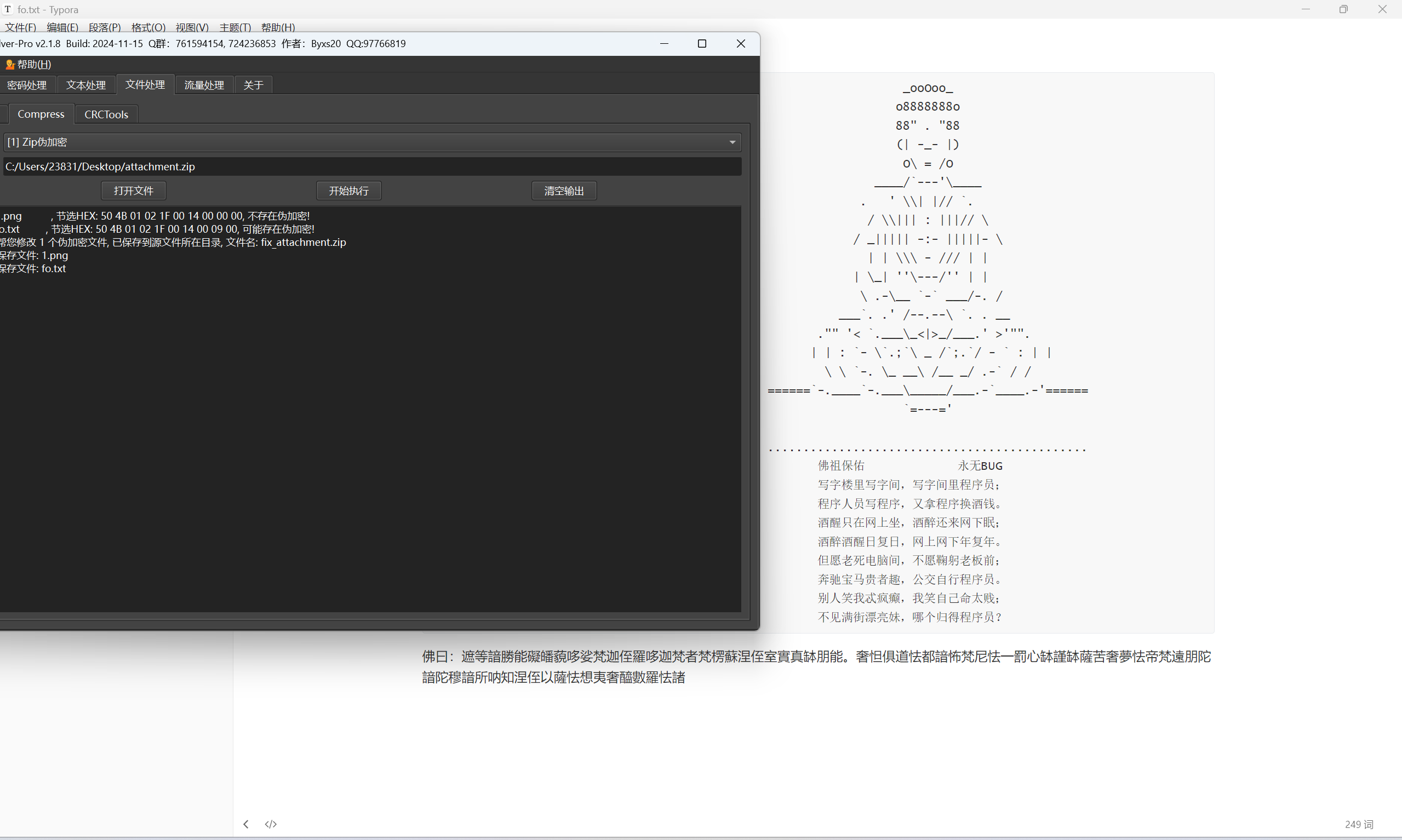Image resolution: width=1402 pixels, height=840 pixels.
Task: Open Typora 主题(T) menu
Action: click(235, 27)
